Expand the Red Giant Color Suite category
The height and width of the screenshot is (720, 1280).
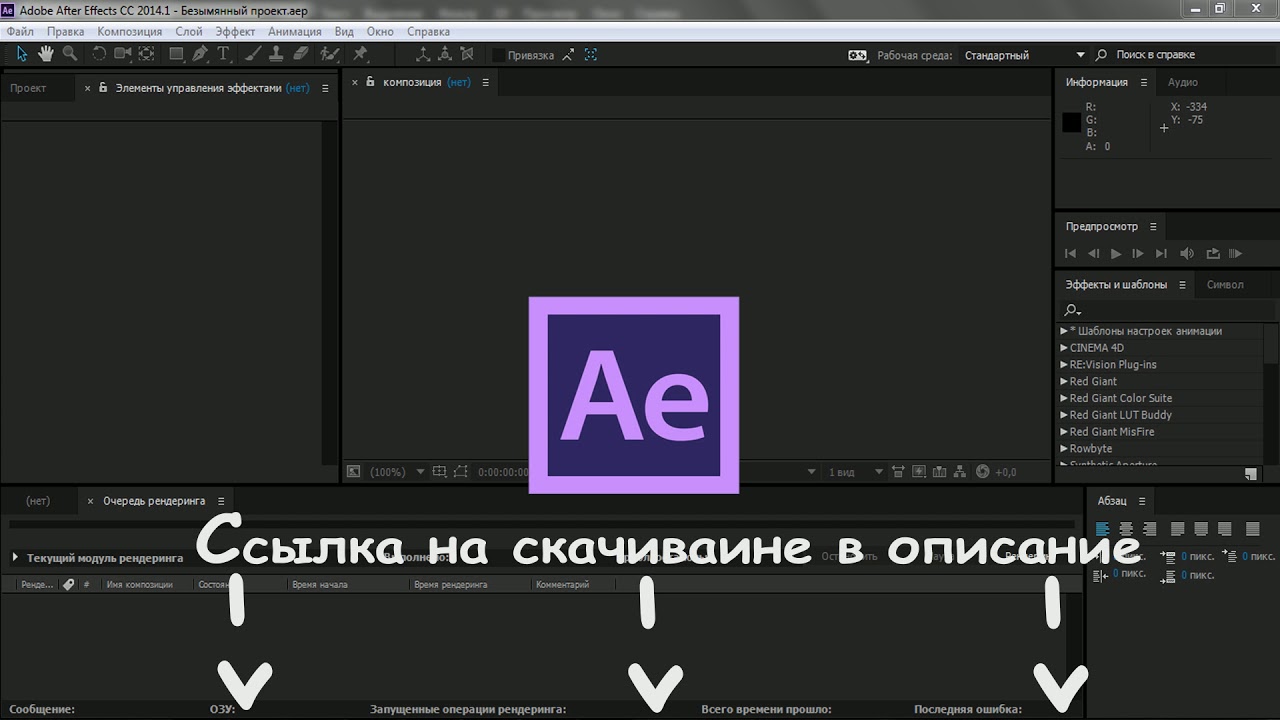click(1064, 398)
